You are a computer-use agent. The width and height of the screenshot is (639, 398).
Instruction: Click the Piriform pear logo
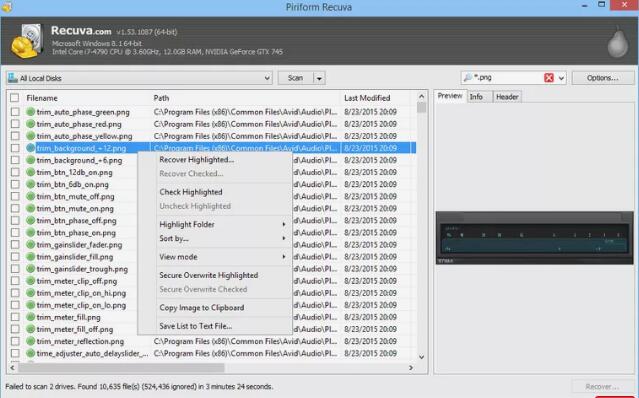[x=617, y=42]
